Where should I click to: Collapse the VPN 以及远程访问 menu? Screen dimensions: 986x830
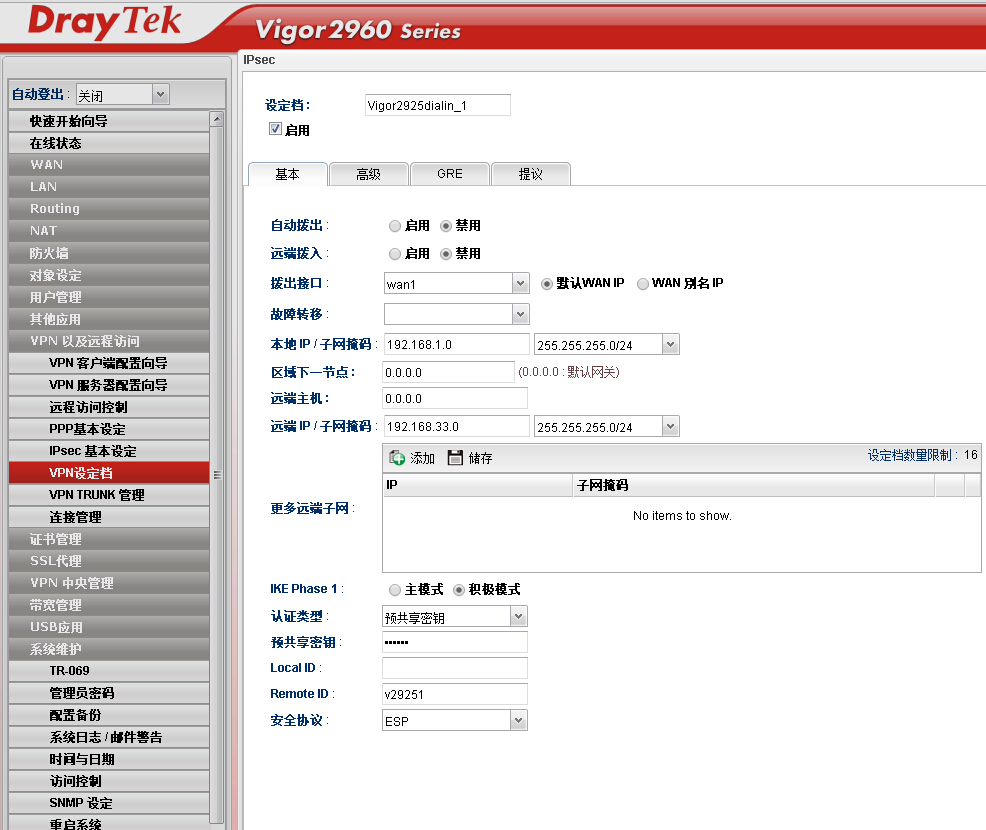[109, 341]
